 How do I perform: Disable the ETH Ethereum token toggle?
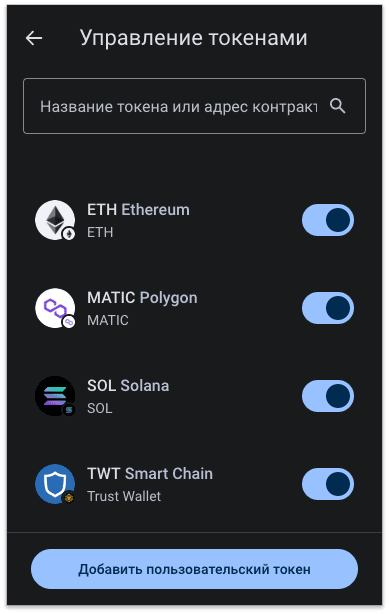(328, 220)
